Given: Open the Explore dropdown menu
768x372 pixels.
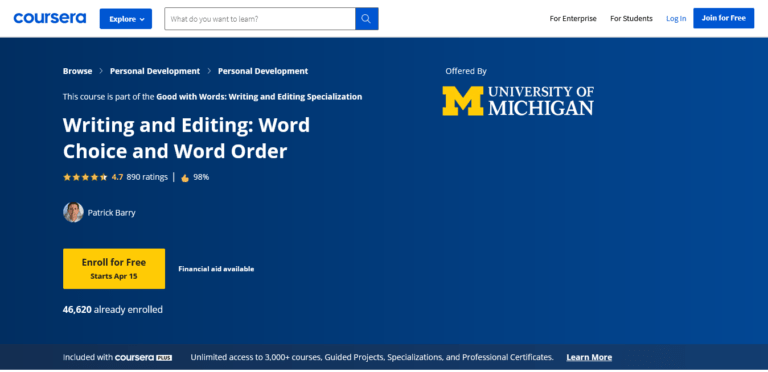Looking at the screenshot, I should [126, 19].
